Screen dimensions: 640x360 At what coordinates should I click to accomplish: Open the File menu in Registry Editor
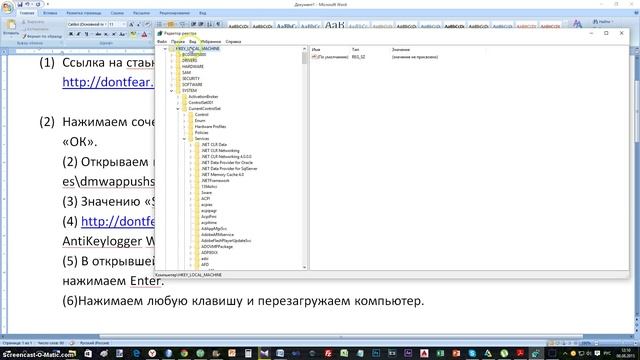click(162, 42)
